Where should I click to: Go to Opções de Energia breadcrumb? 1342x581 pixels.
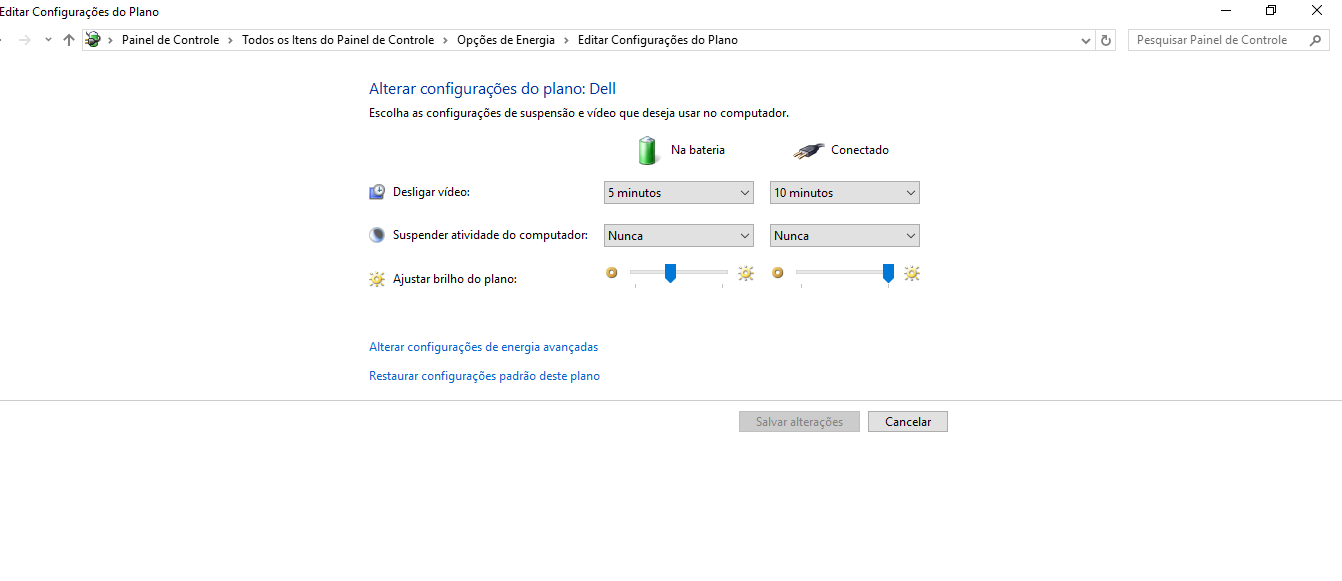tap(505, 40)
